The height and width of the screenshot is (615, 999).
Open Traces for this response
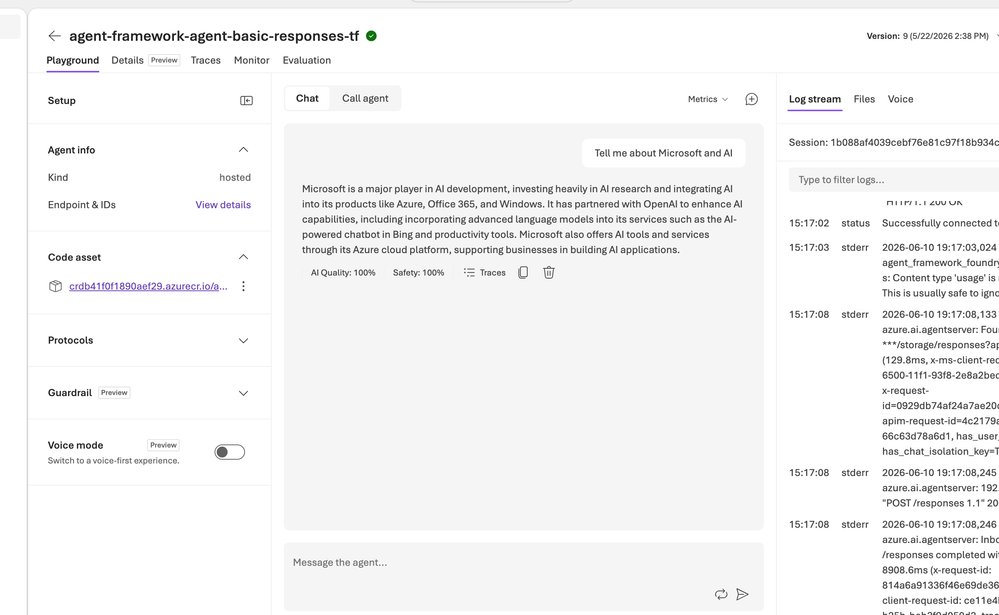485,273
